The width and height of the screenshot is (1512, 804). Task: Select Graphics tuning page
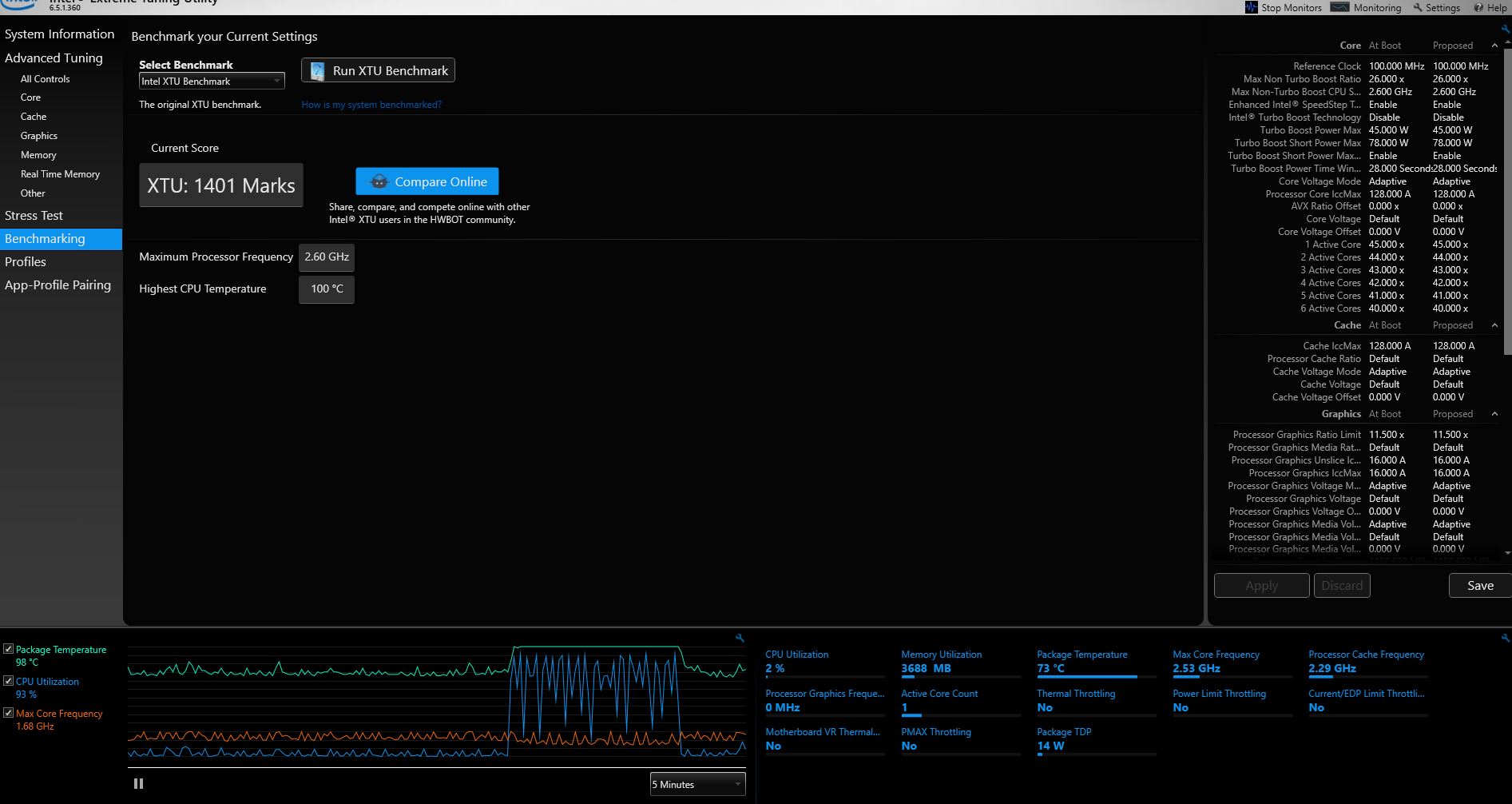tap(39, 136)
